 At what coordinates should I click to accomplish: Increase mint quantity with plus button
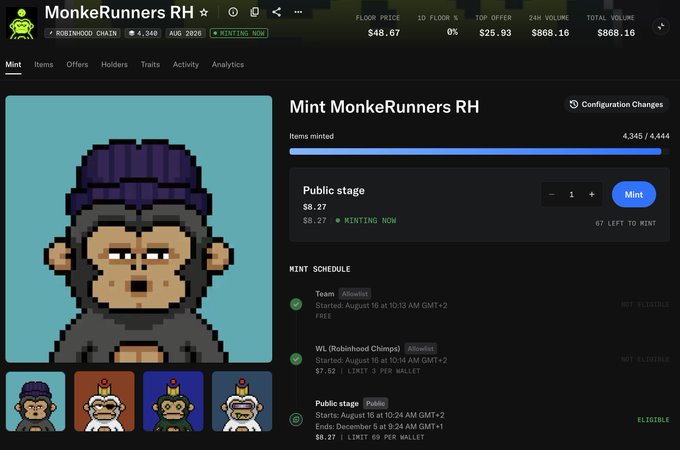click(x=592, y=194)
